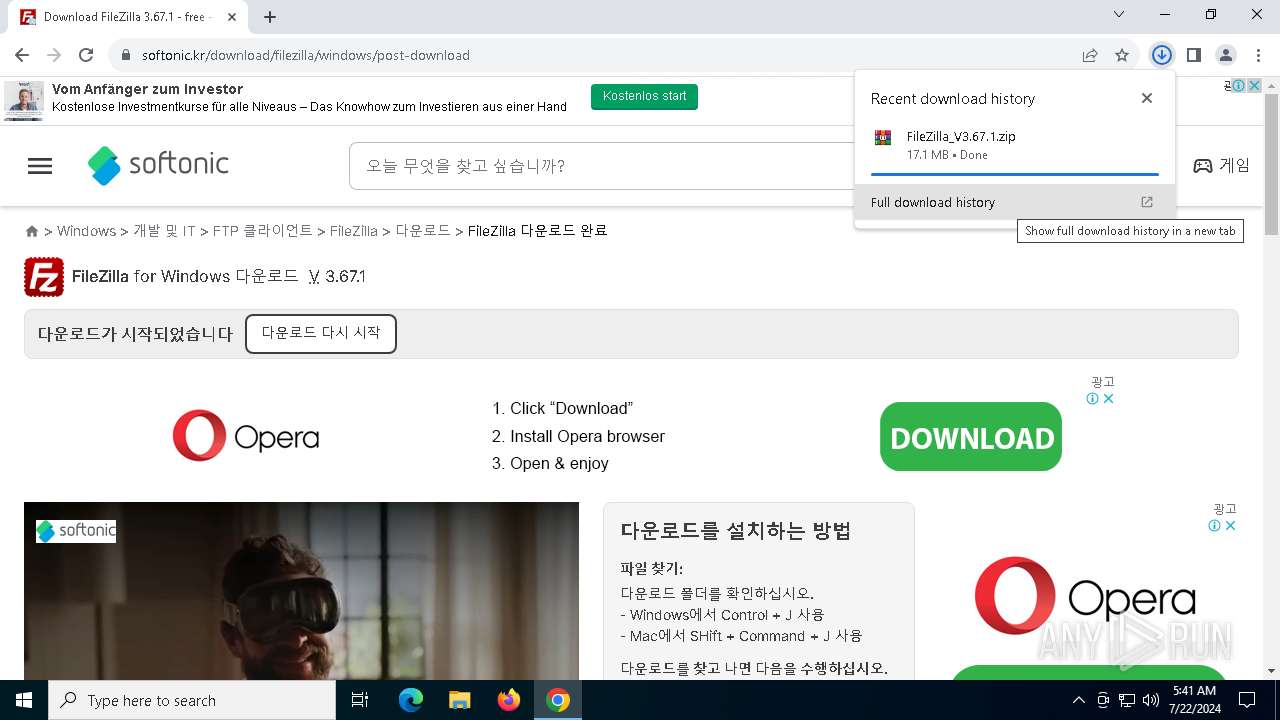Click the address bar URL field
The image size is (1280, 720).
click(x=600, y=55)
